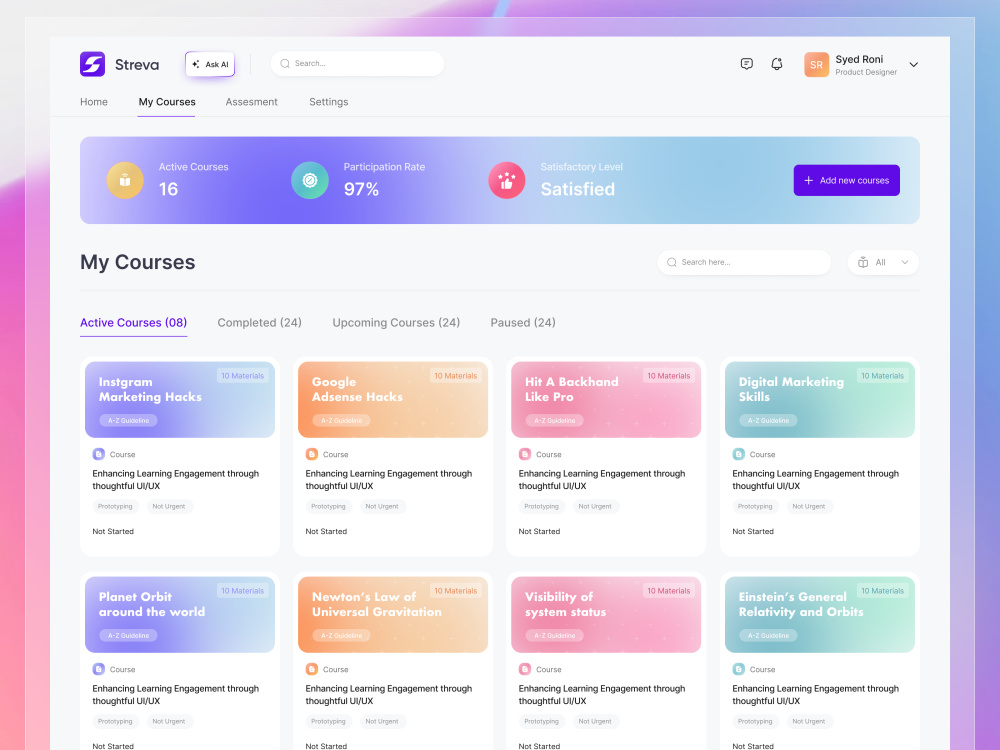Viewport: 1000px width, 750px height.
Task: Open Instgram Marketing Hacks course banner
Action: click(180, 400)
